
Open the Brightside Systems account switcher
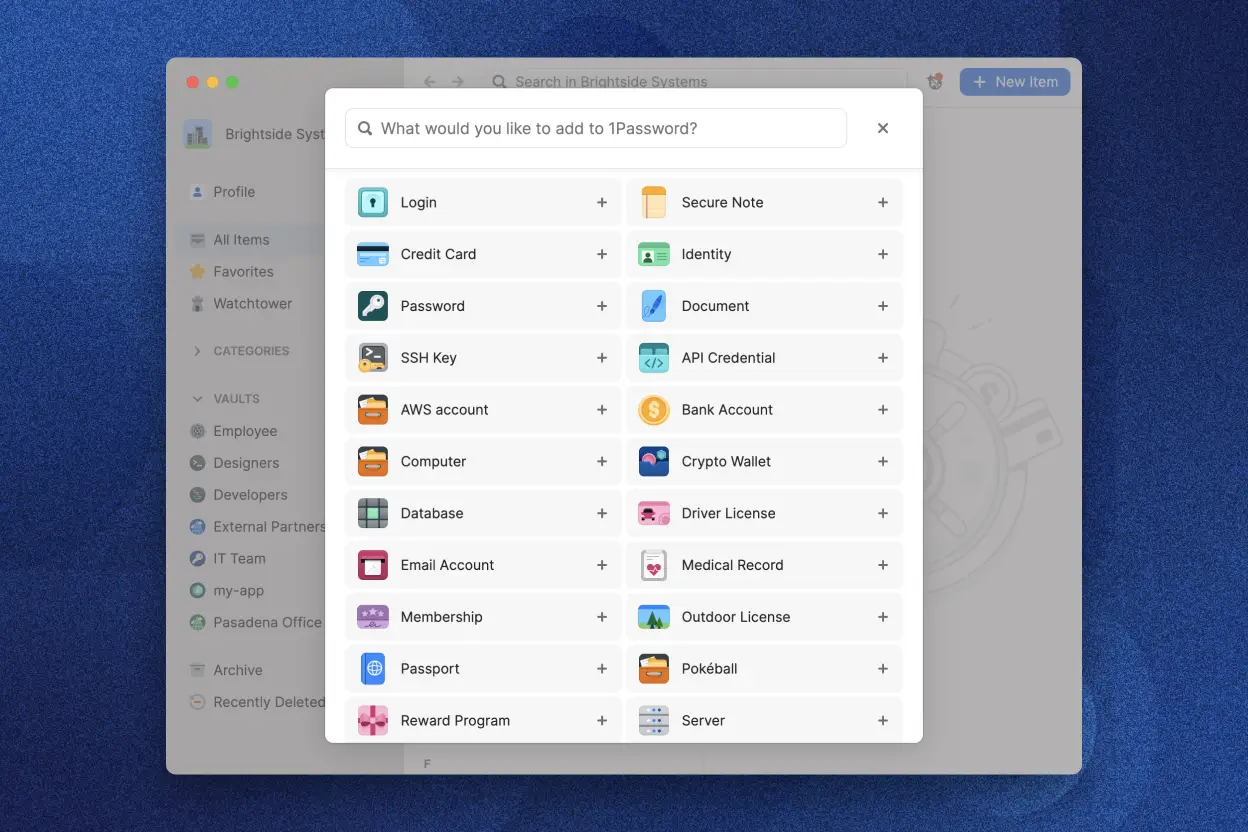256,134
